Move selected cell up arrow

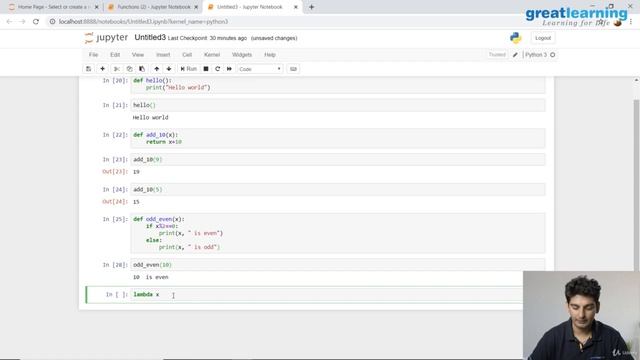coord(157,69)
